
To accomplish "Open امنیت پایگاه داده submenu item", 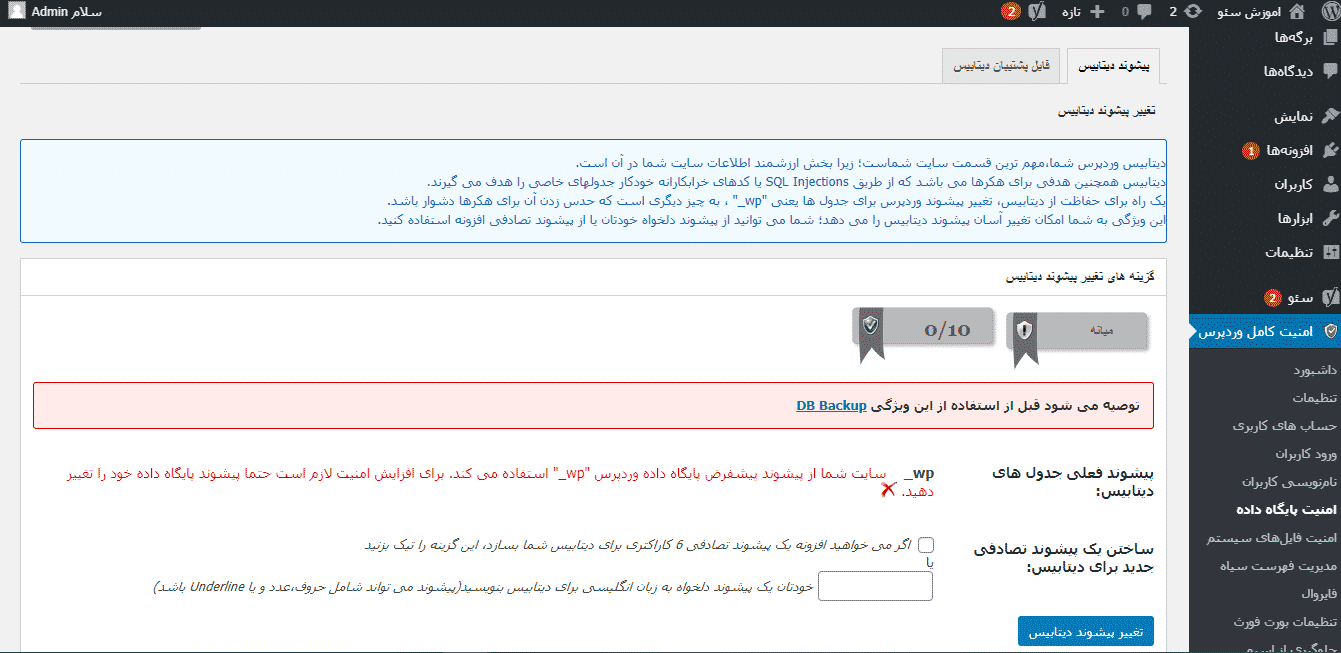I will (x=1286, y=510).
